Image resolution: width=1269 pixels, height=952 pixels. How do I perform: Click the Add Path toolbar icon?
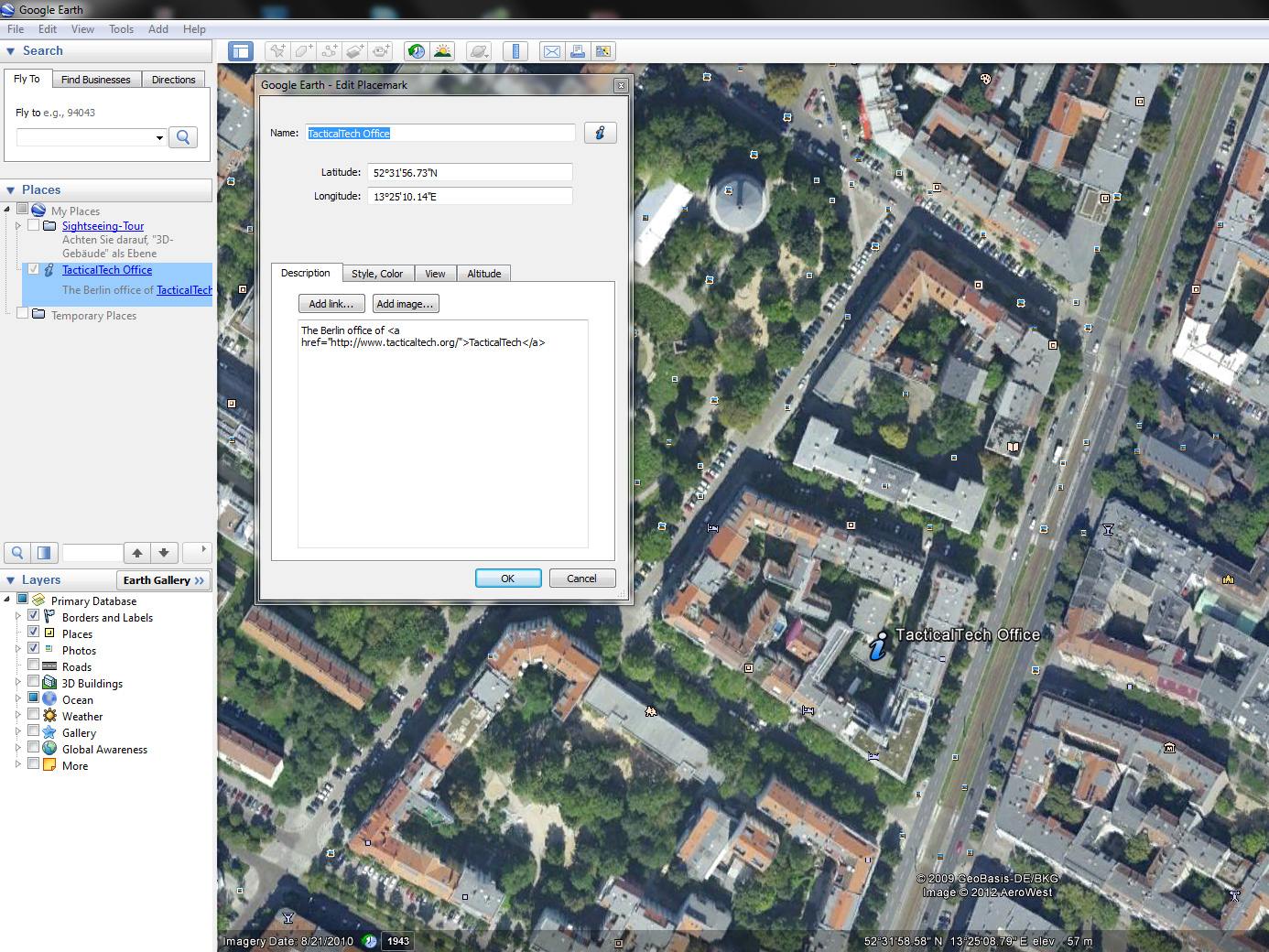[x=329, y=51]
